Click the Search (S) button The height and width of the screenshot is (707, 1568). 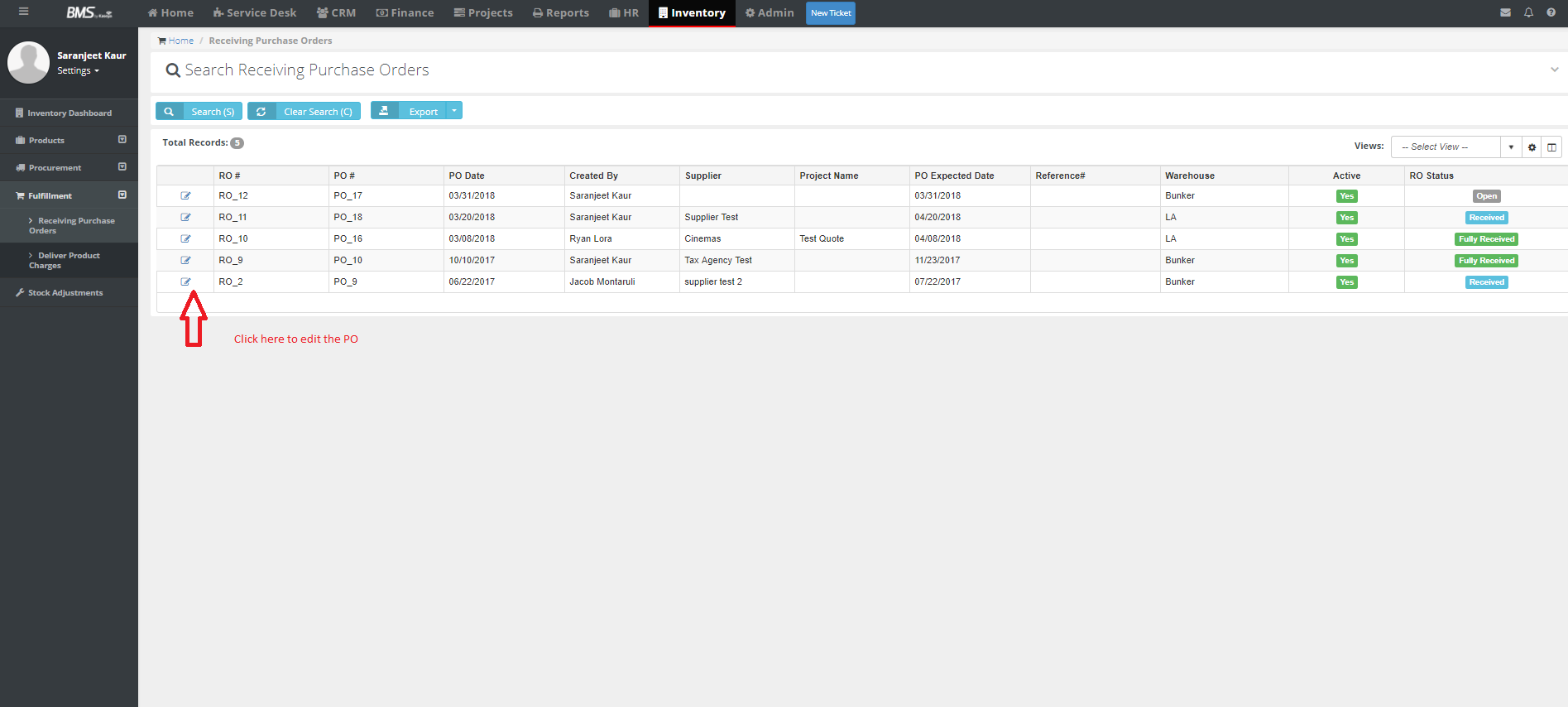199,111
